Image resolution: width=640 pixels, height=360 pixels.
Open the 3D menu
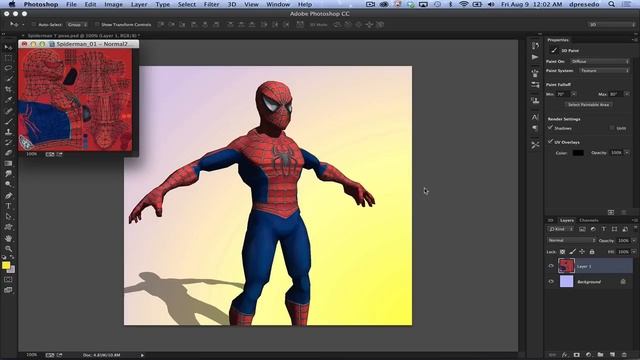[x=232, y=4]
